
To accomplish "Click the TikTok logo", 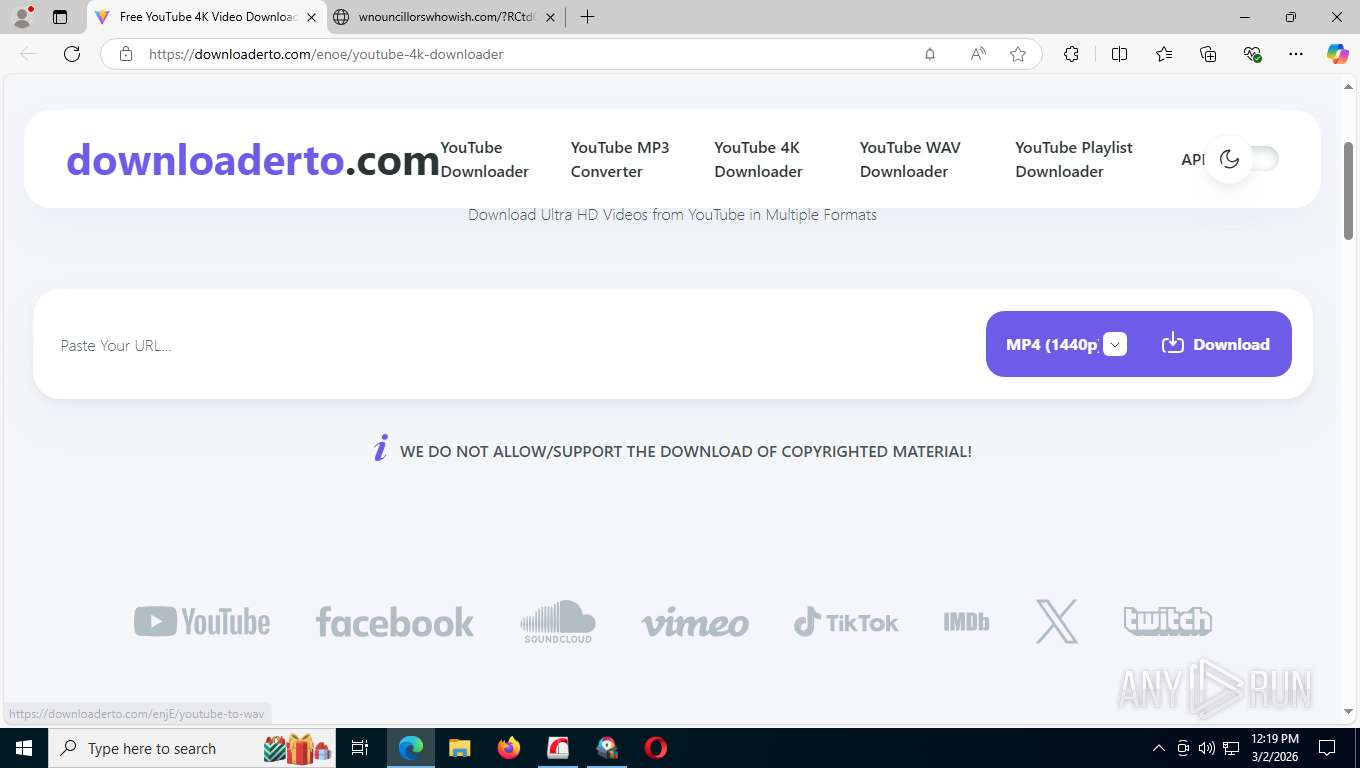I will pos(846,622).
